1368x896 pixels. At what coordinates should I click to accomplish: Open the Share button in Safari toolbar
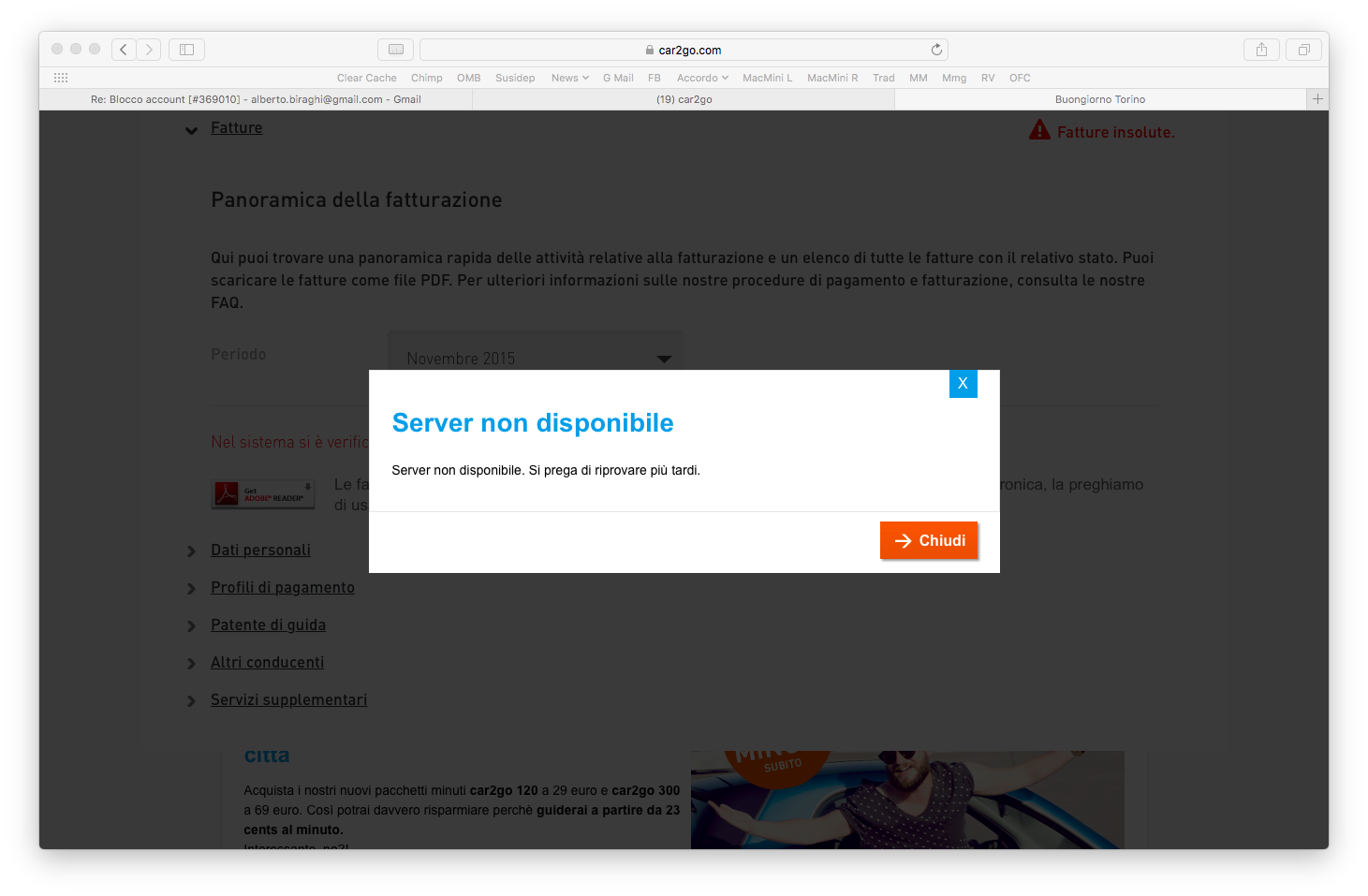1261,50
